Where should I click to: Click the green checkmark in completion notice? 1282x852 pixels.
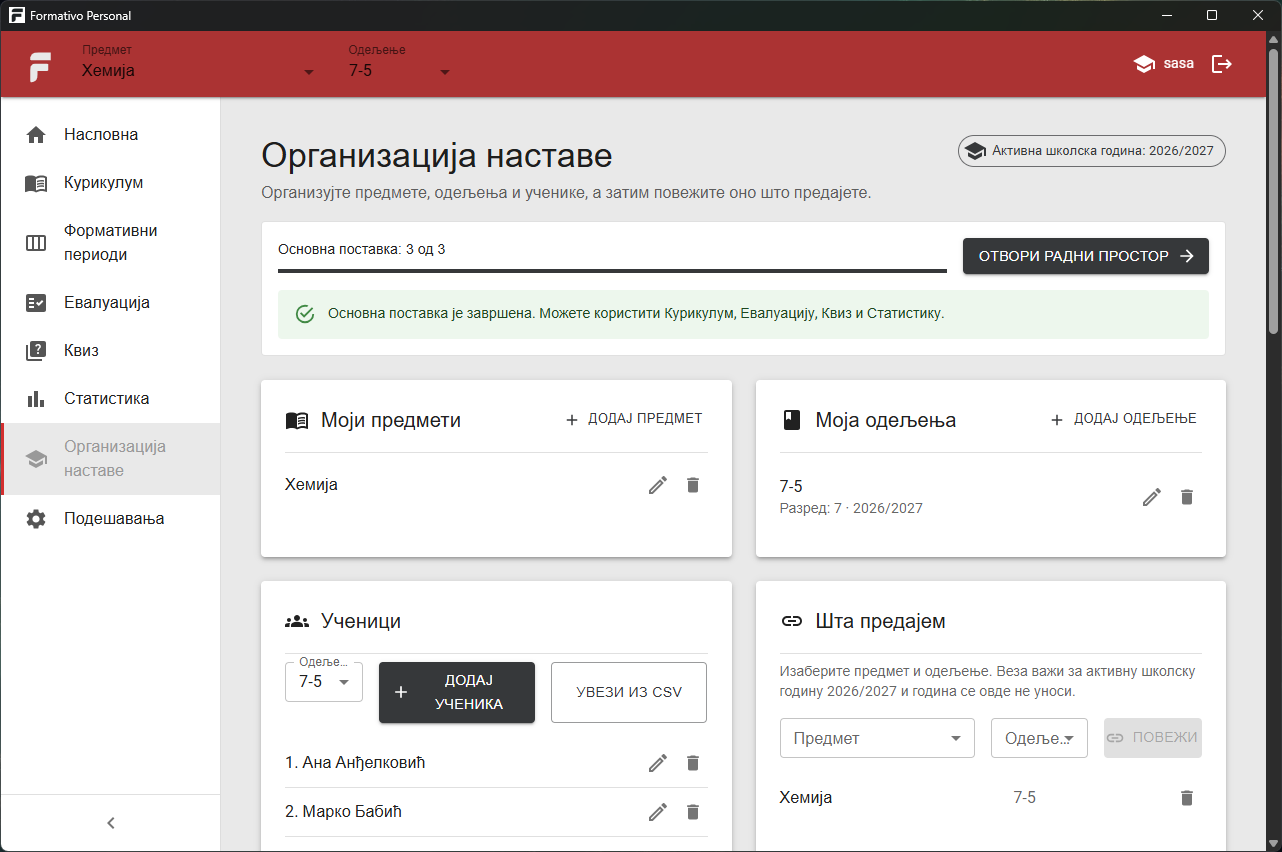[306, 314]
